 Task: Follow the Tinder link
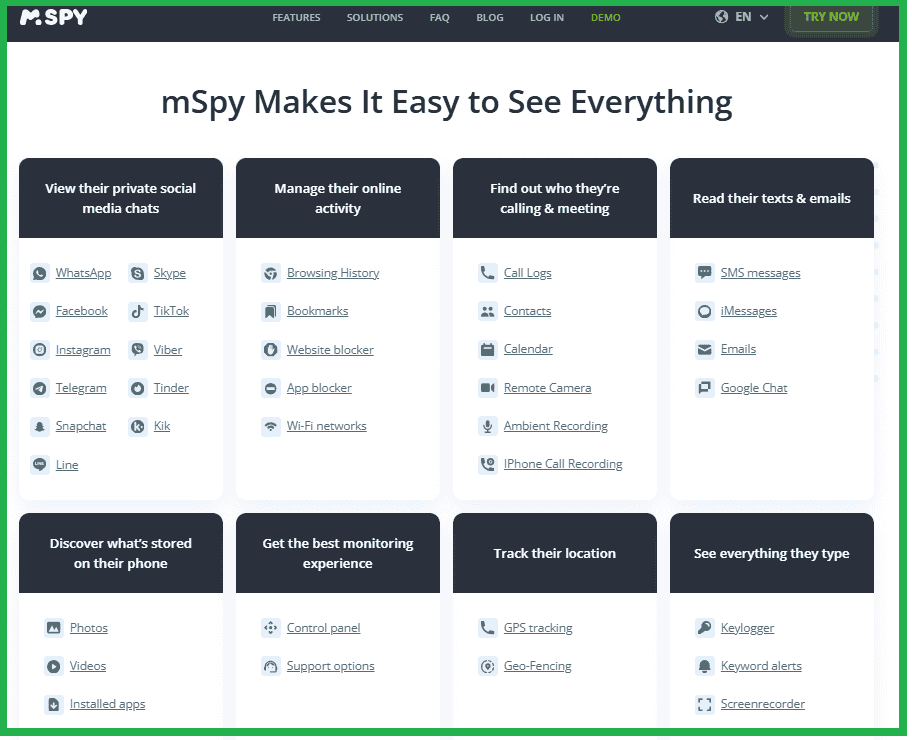pos(171,388)
